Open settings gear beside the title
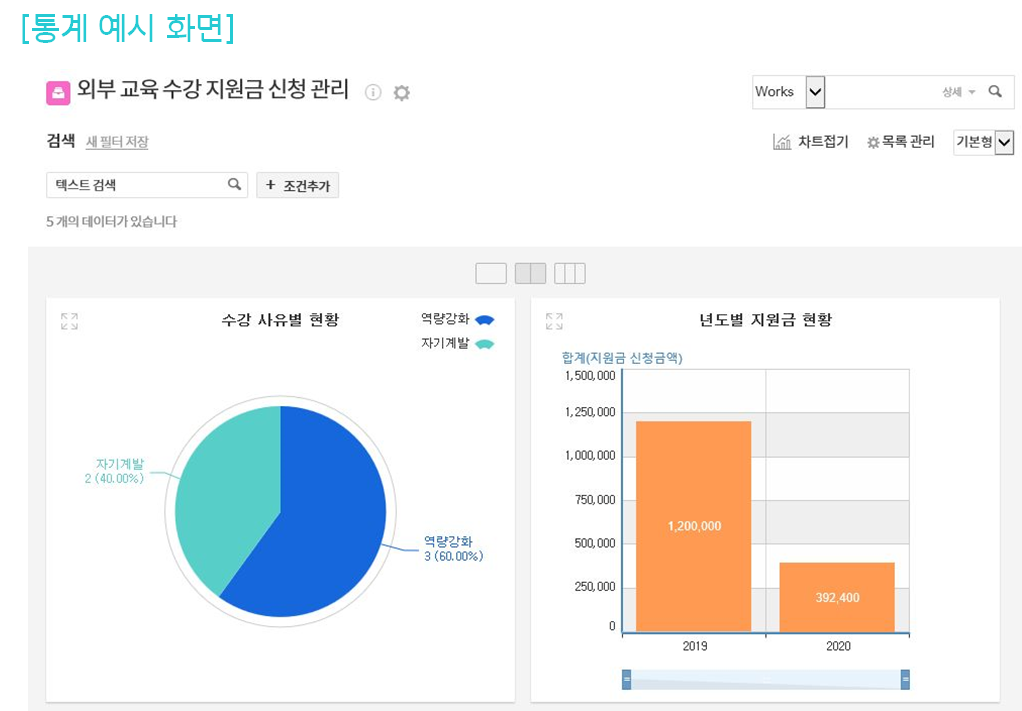Viewport: 1022px width, 711px height. 402,93
